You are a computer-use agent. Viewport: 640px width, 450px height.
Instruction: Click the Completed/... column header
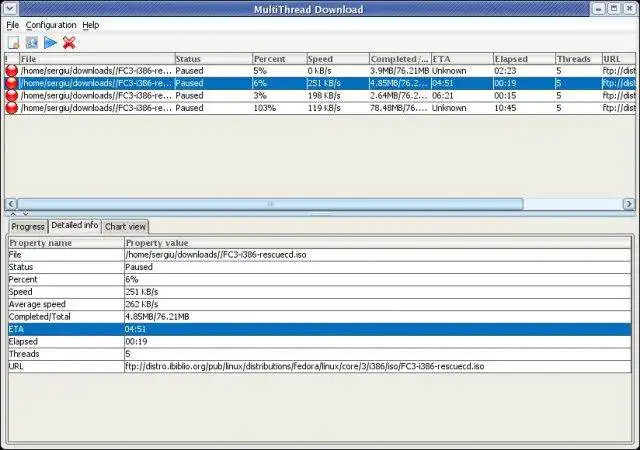pyautogui.click(x=400, y=59)
